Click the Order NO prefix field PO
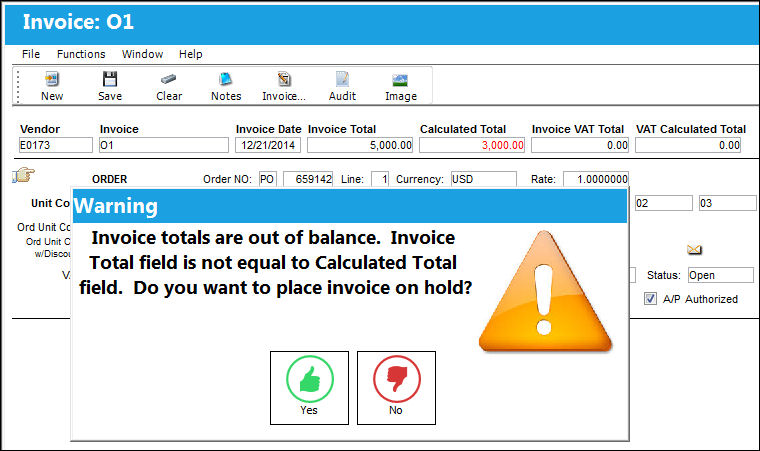This screenshot has height=451, width=760. (x=267, y=179)
